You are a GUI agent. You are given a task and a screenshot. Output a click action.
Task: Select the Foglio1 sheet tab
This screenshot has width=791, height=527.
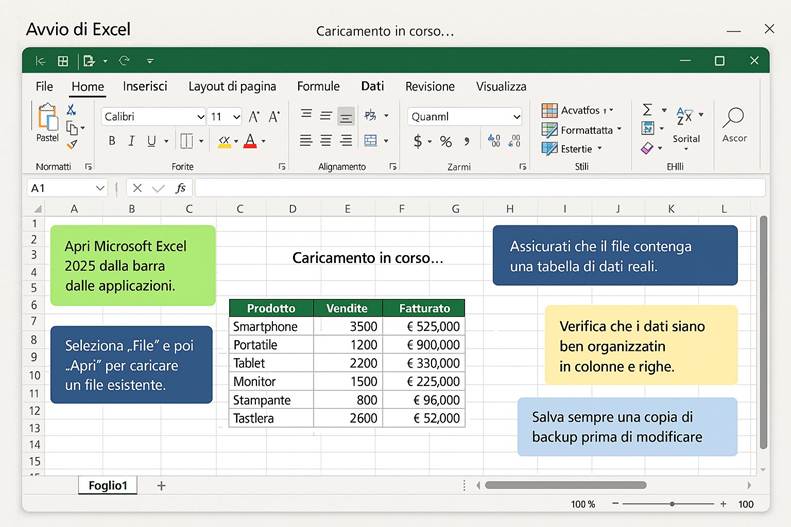pyautogui.click(x=108, y=486)
